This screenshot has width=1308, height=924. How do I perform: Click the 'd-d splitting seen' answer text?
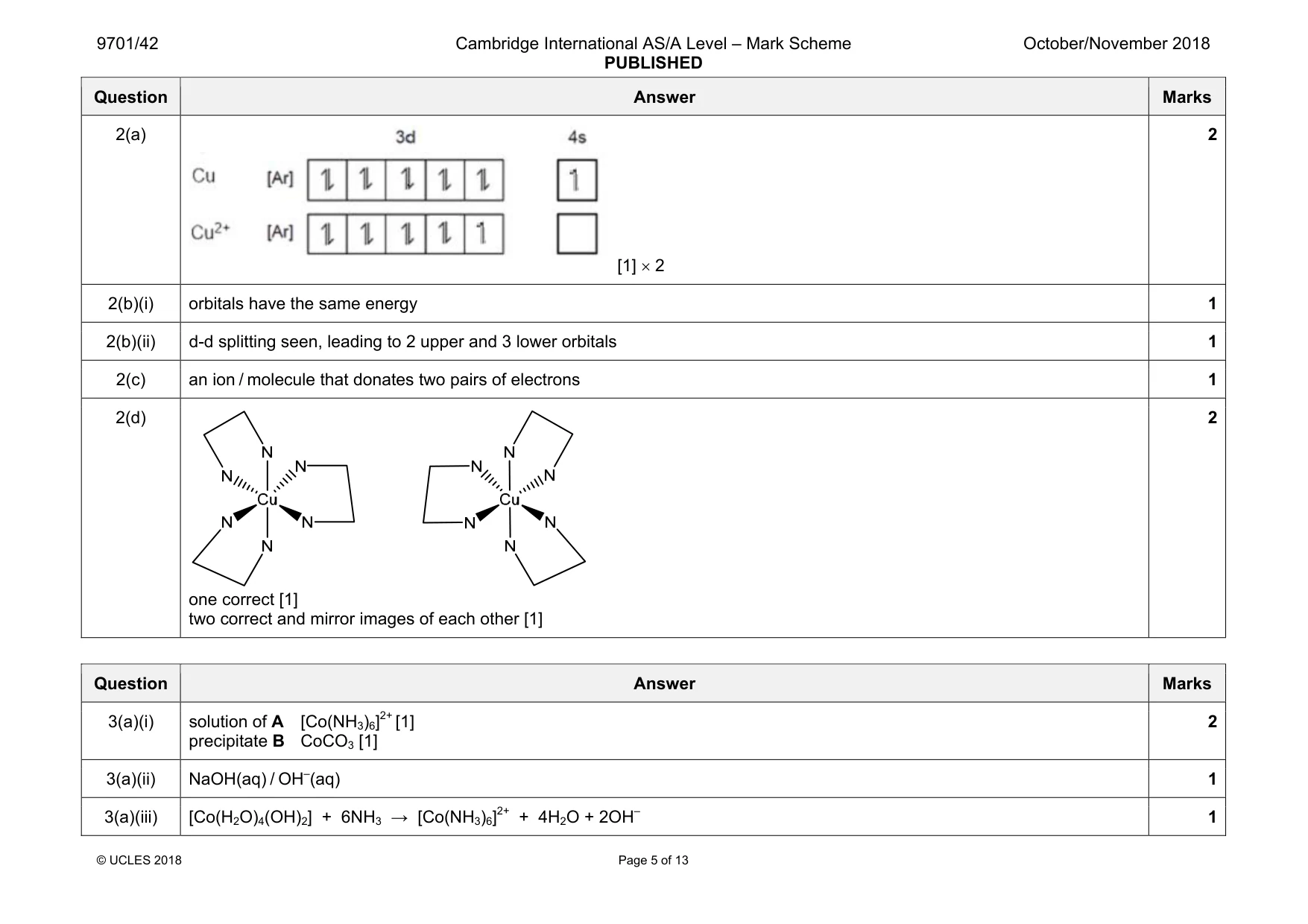(x=402, y=342)
